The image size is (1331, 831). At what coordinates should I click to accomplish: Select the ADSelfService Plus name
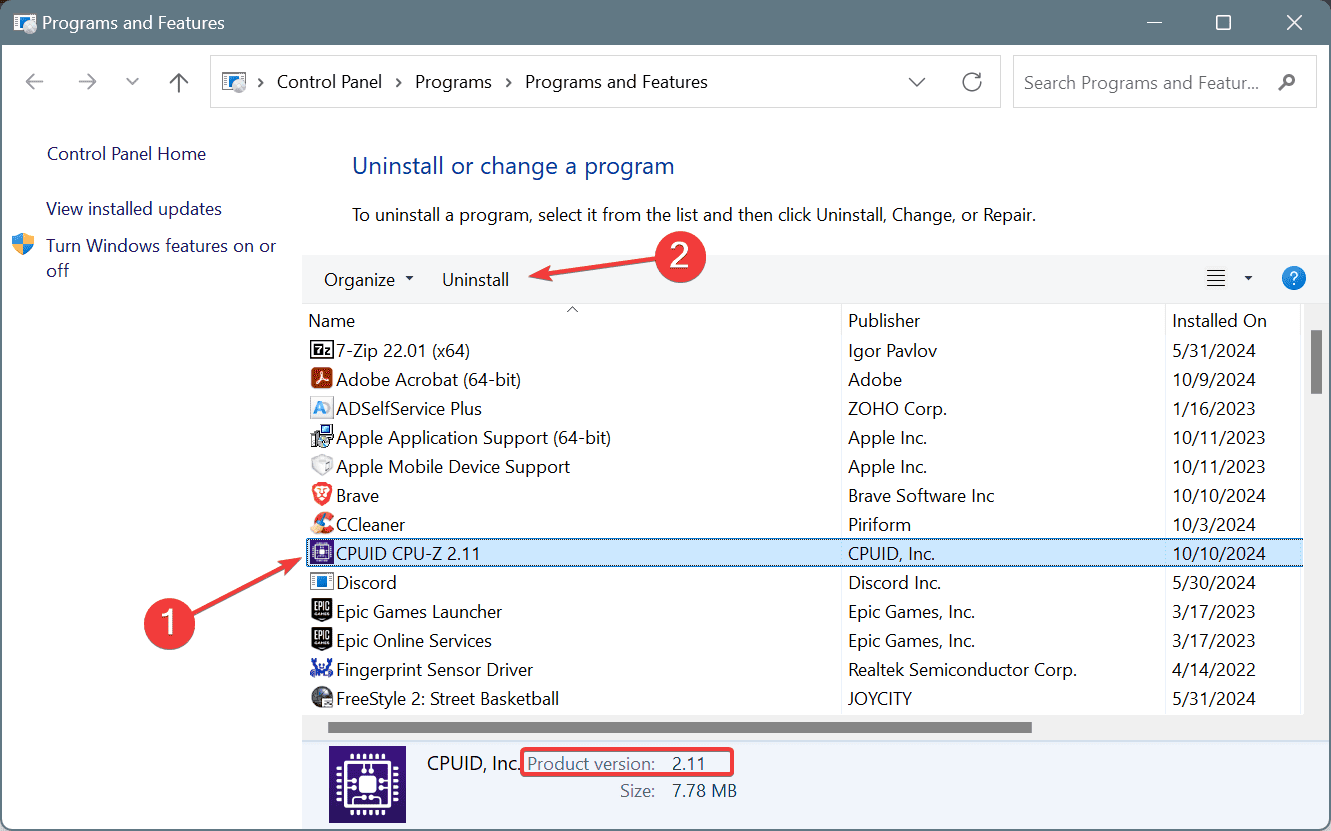[409, 409]
